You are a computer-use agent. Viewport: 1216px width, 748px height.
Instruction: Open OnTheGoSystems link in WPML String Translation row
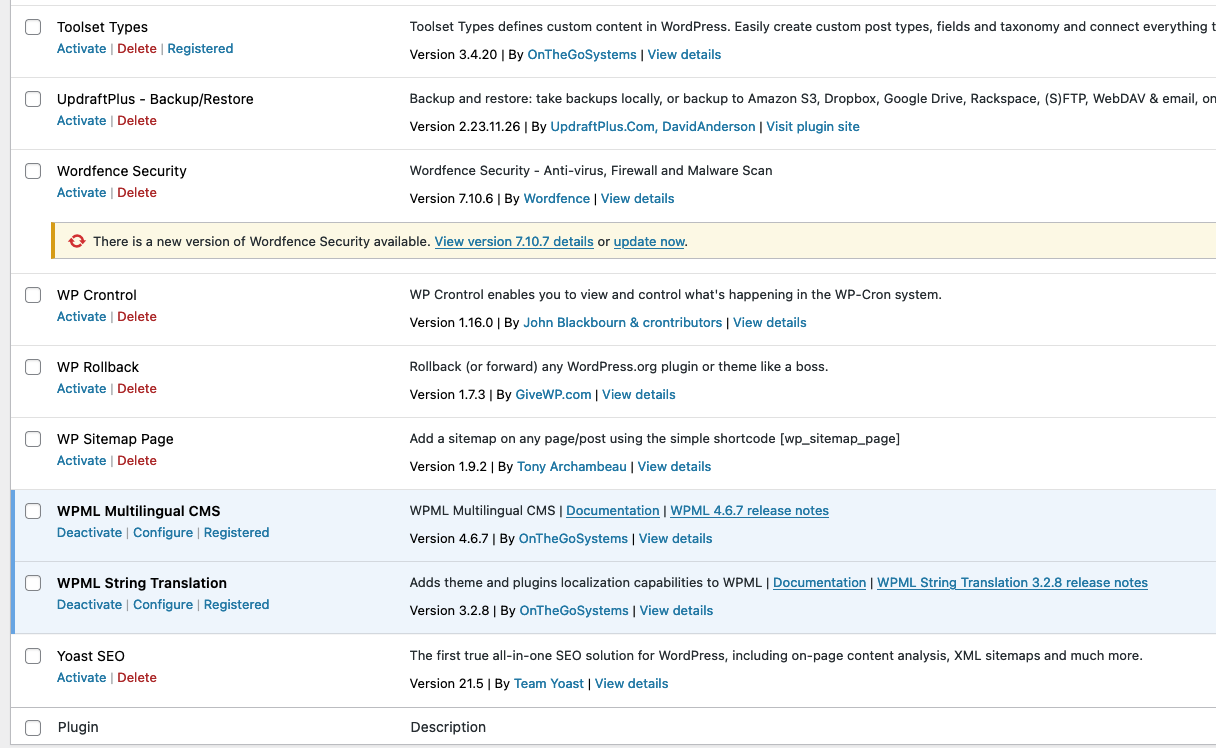(575, 610)
